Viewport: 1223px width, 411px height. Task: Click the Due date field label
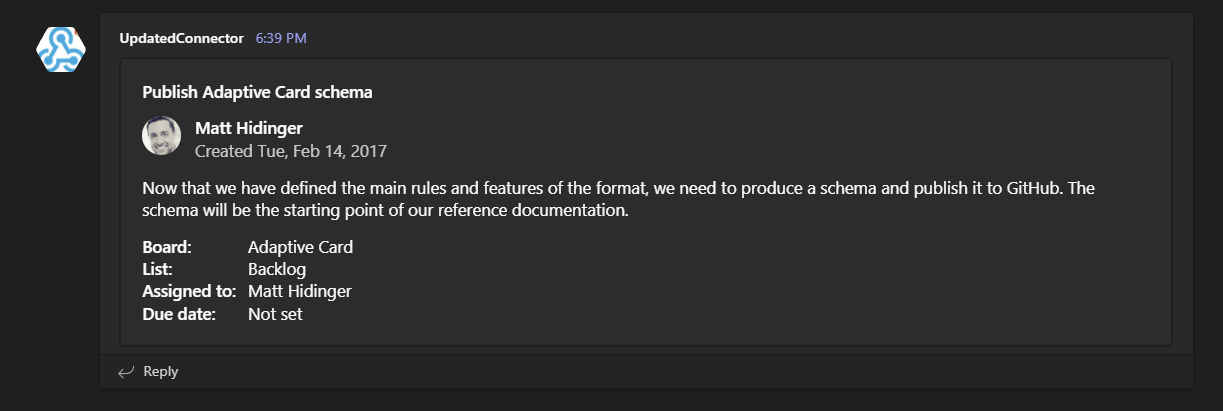(x=179, y=314)
